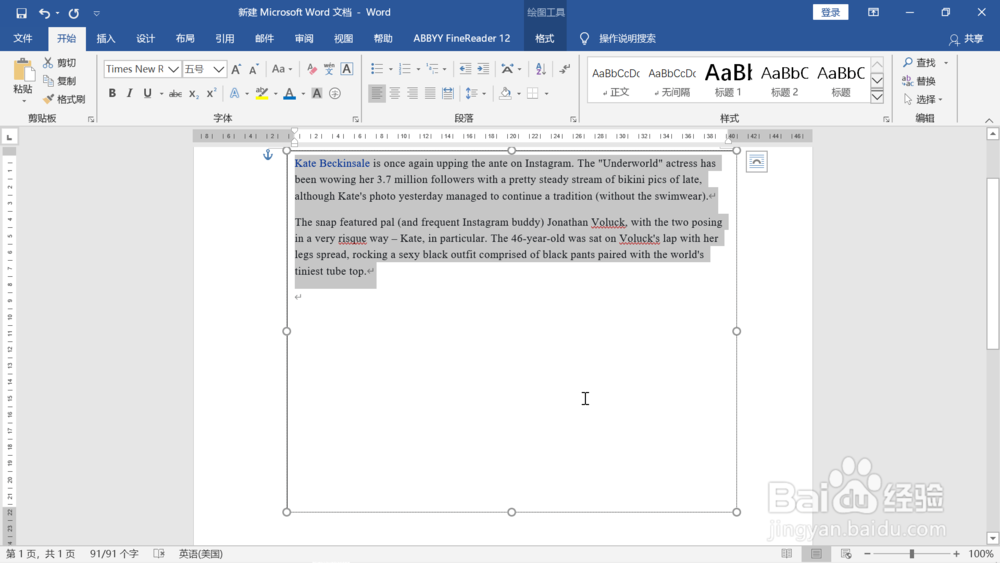Click the Undo arrow icon
This screenshot has width=1000, height=563.
tap(44, 13)
